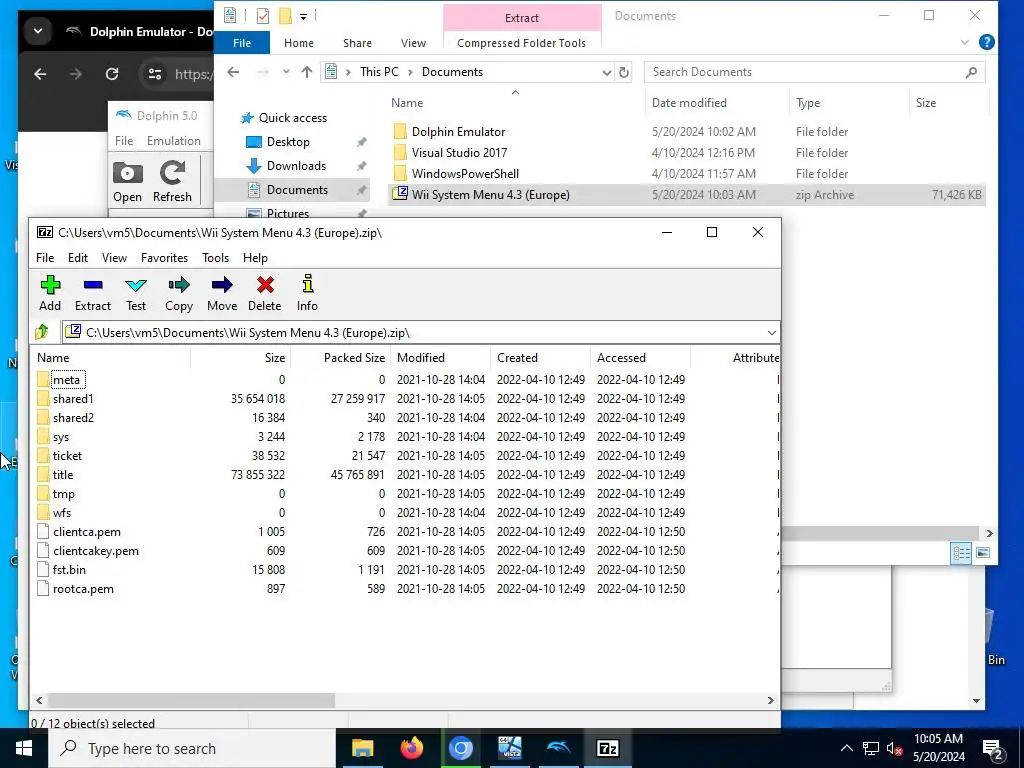Open Explorer's recent locations dropdown
The image size is (1024, 768).
286,72
